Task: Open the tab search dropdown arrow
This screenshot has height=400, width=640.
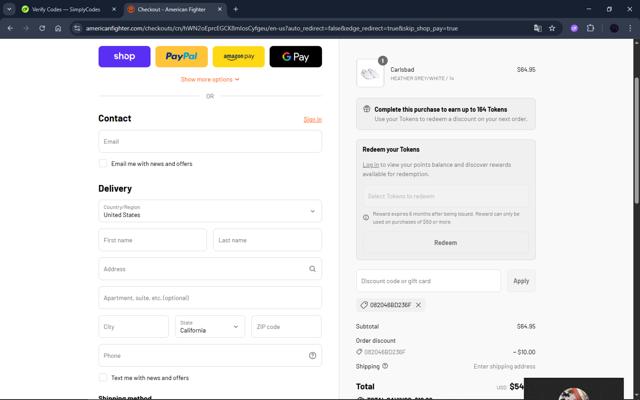Action: tap(9, 9)
